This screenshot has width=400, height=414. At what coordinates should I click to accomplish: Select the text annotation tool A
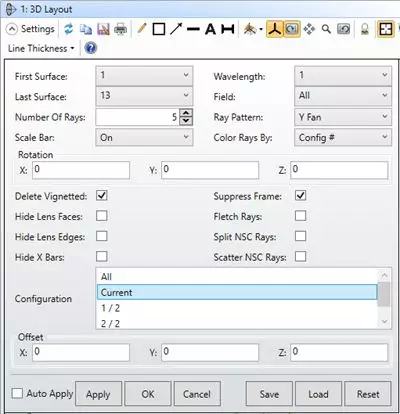pyautogui.click(x=210, y=29)
